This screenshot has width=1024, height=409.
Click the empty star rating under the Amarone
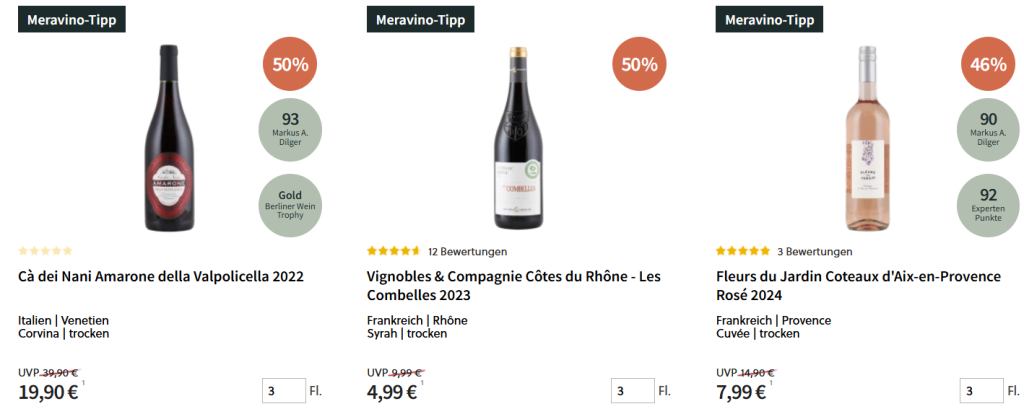point(45,251)
